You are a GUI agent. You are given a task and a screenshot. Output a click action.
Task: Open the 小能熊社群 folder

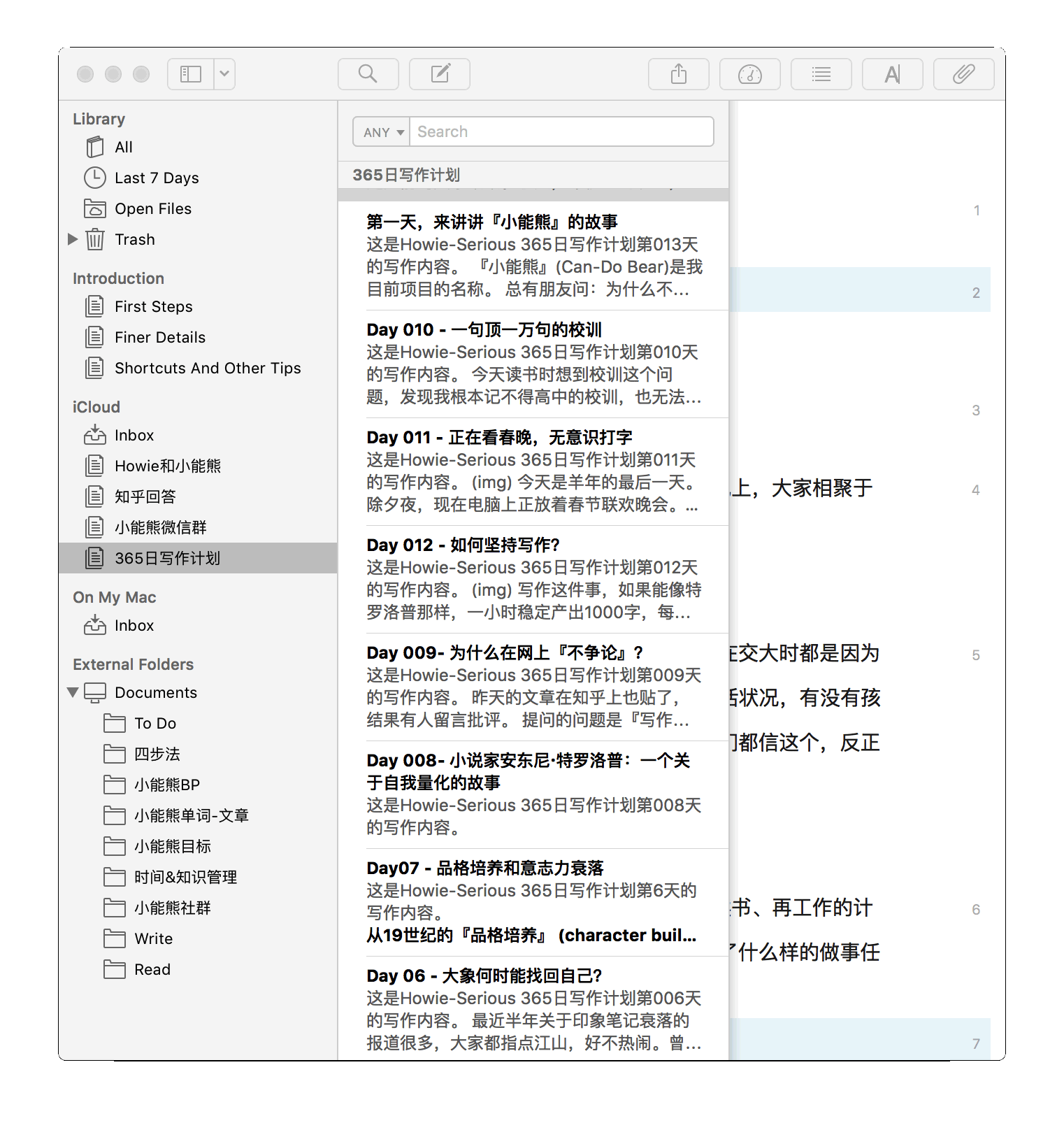(x=198, y=908)
